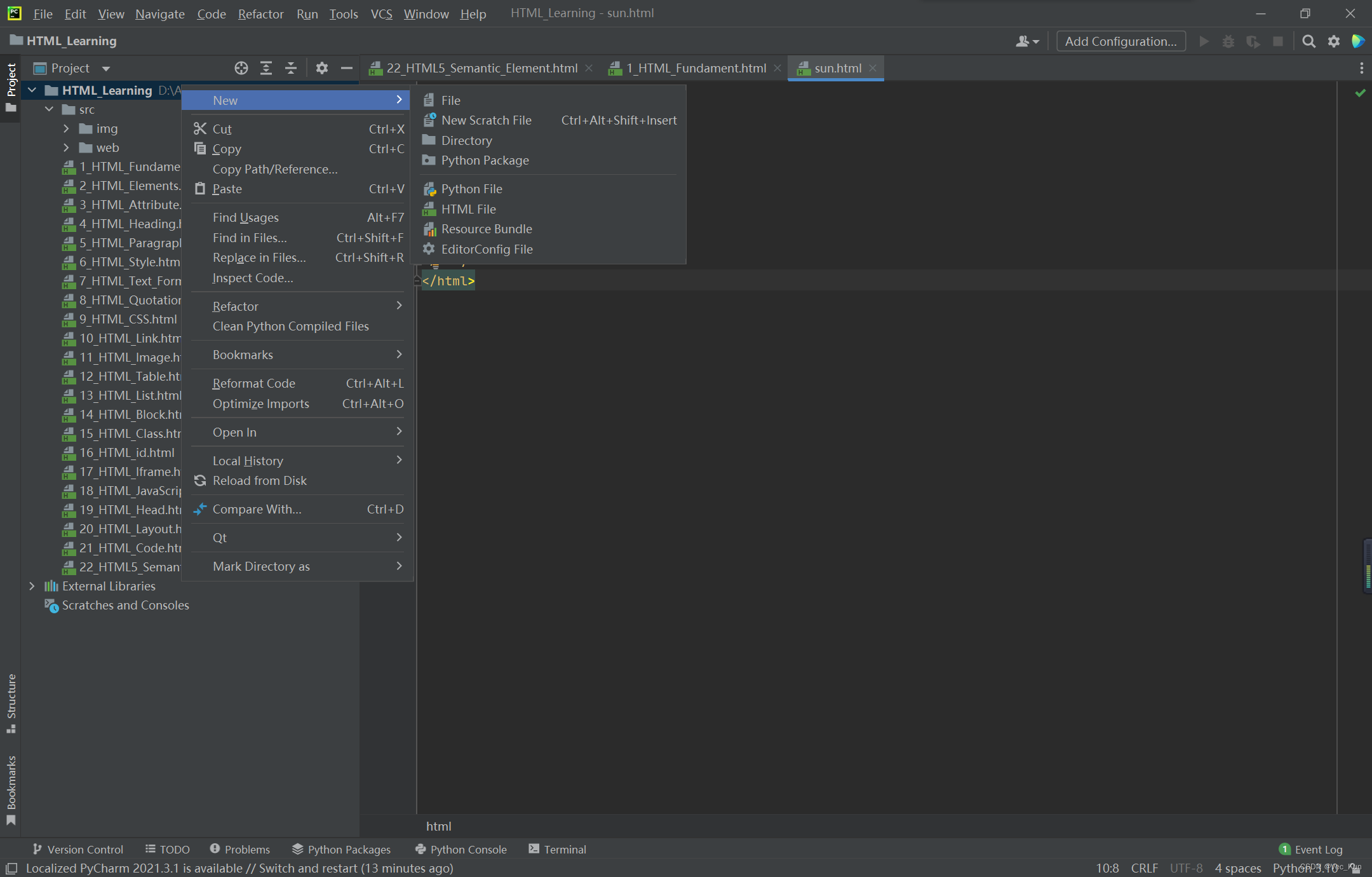Screen dimensions: 1372x877
Task: Collapse the src folder in tree
Action: click(49, 109)
